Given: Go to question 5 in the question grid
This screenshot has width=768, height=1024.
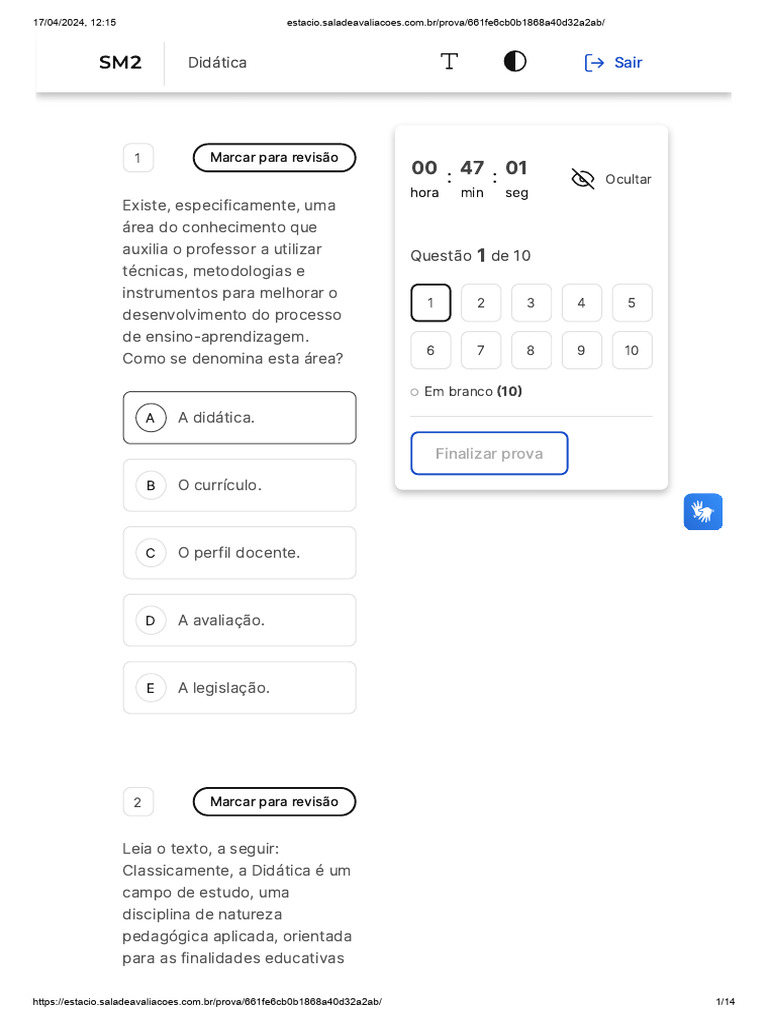Looking at the screenshot, I should (631, 303).
